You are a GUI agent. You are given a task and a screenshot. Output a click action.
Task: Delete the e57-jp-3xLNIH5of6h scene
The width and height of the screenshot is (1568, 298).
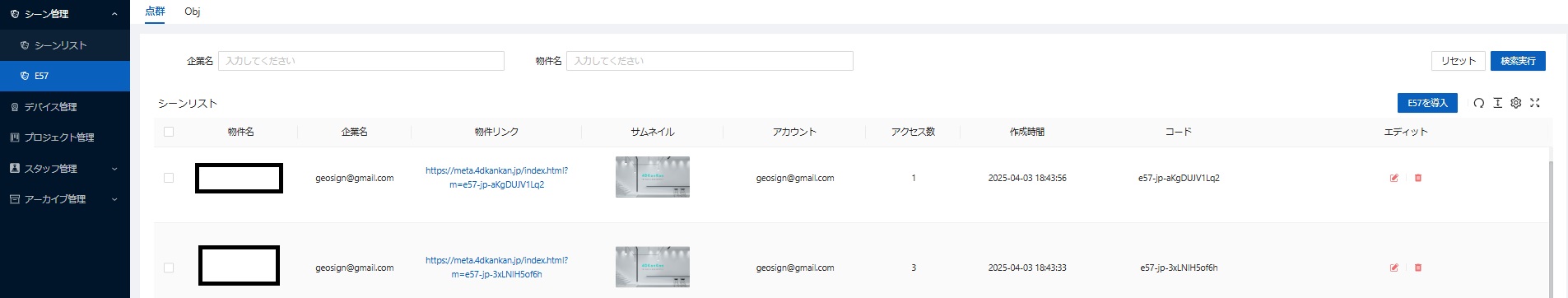pyautogui.click(x=1418, y=268)
